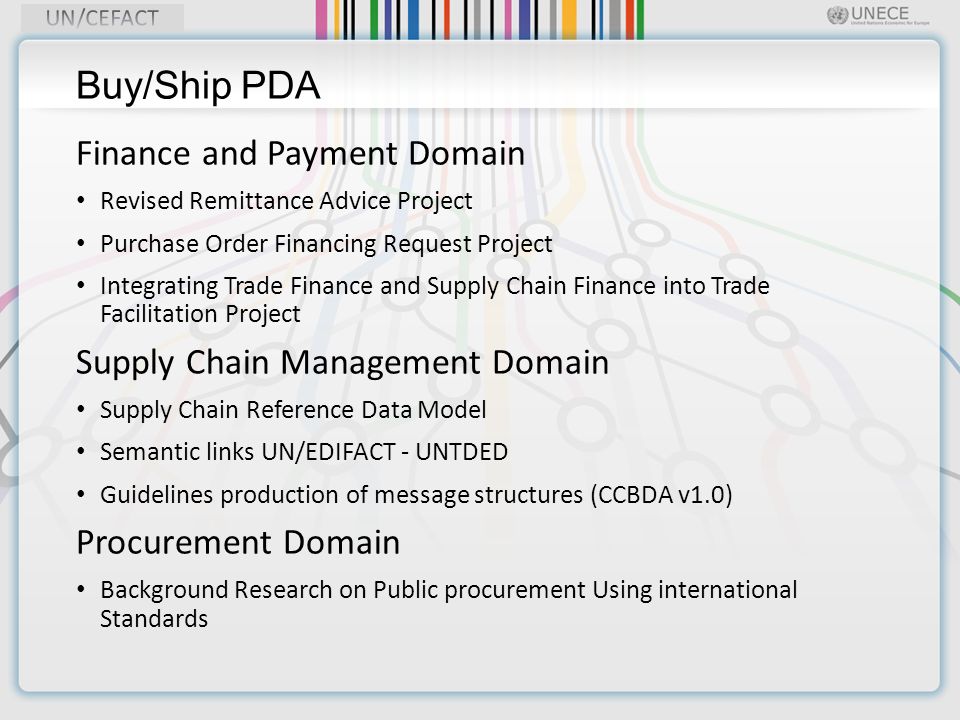Click the Facilitation Project continuation line
The width and height of the screenshot is (960, 720).
point(200,314)
